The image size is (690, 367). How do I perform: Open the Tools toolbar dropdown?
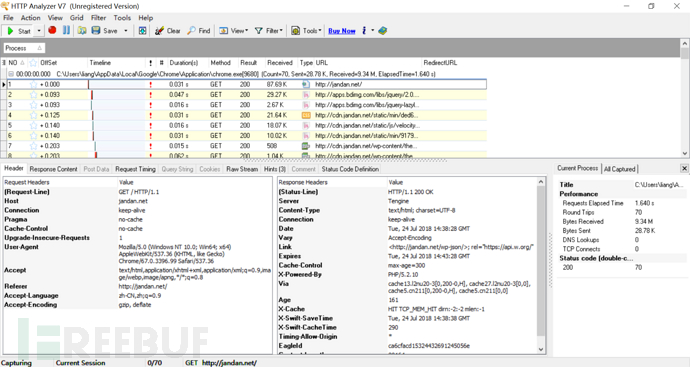coord(306,31)
